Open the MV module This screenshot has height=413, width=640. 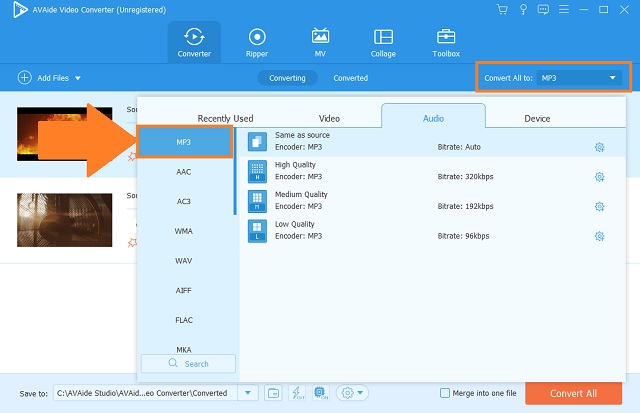coord(320,42)
